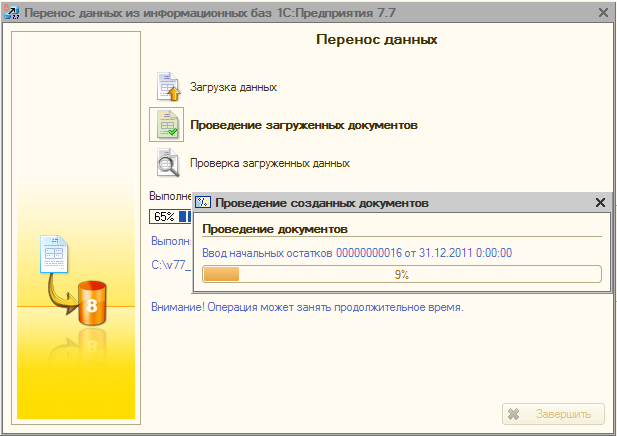617x436 pixels.
Task: Click the small icon in Проведение созданных документов title
Action: [x=202, y=202]
